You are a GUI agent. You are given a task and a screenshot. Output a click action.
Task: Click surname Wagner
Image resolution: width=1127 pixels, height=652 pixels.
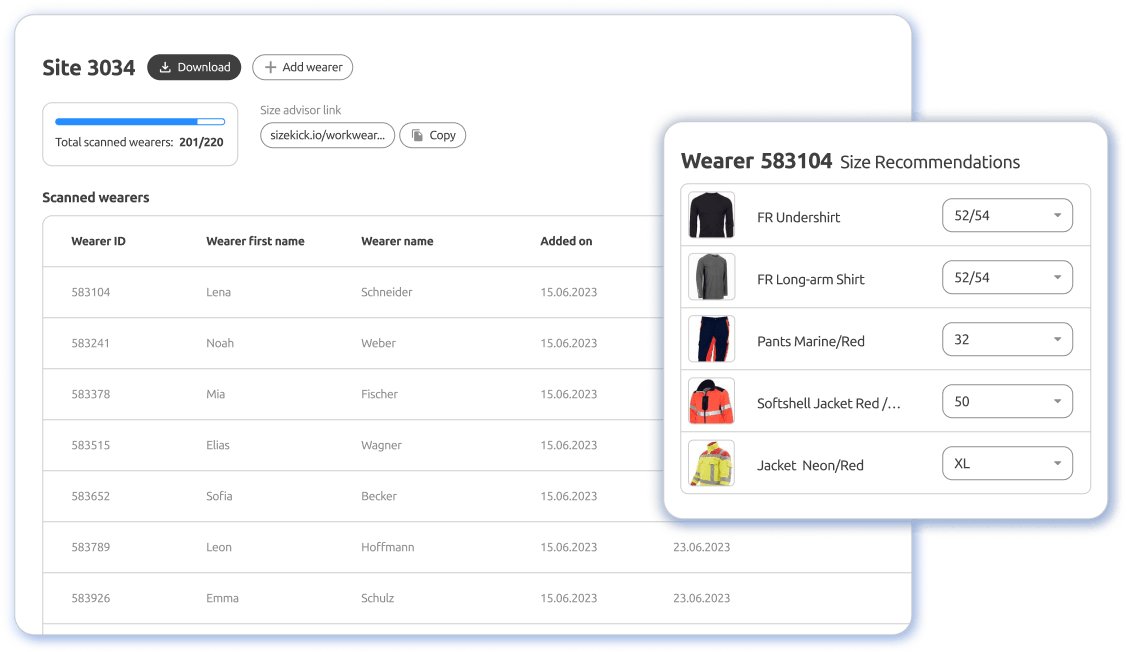[382, 445]
